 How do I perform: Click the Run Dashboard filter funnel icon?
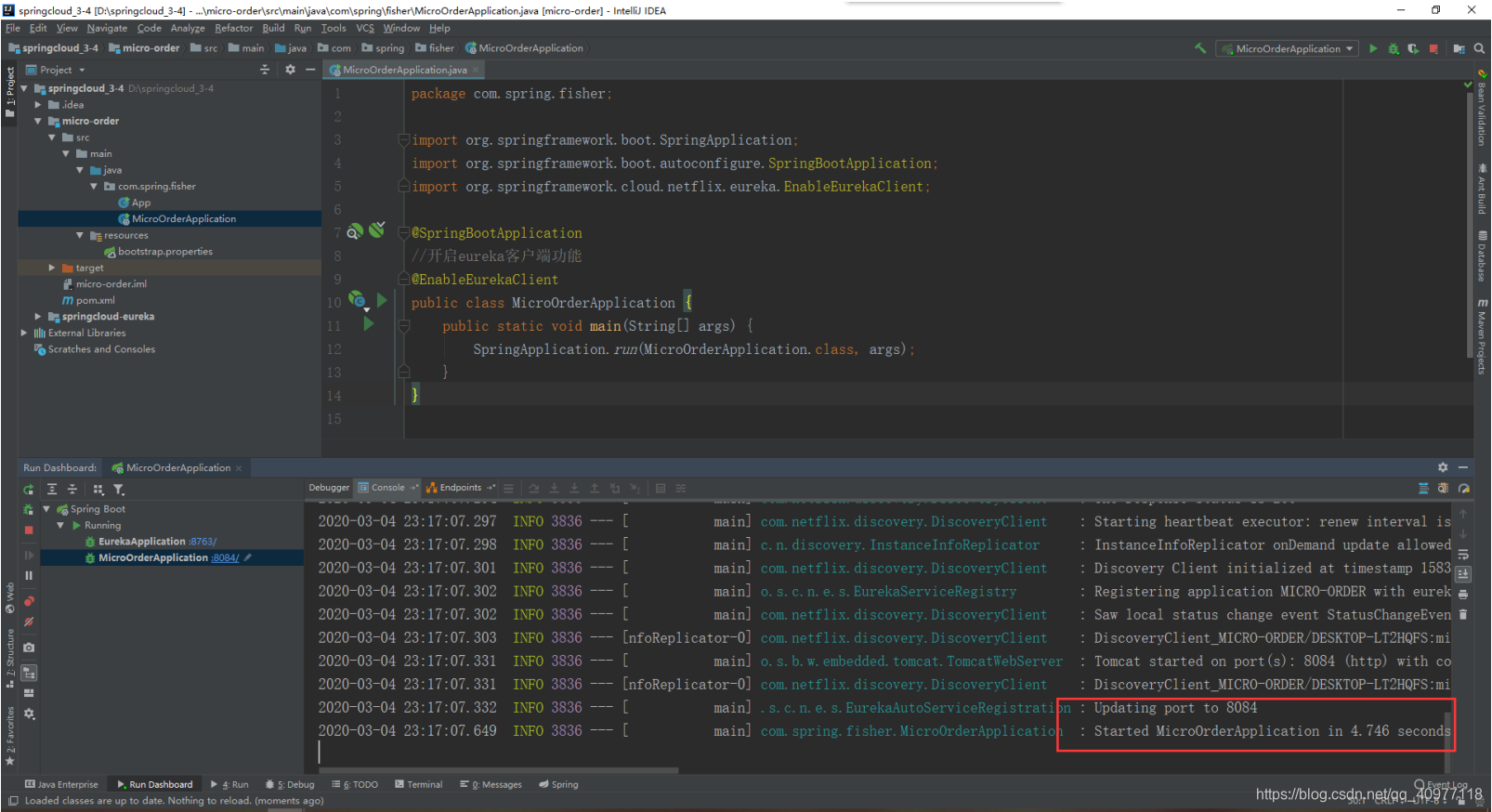pos(119,490)
